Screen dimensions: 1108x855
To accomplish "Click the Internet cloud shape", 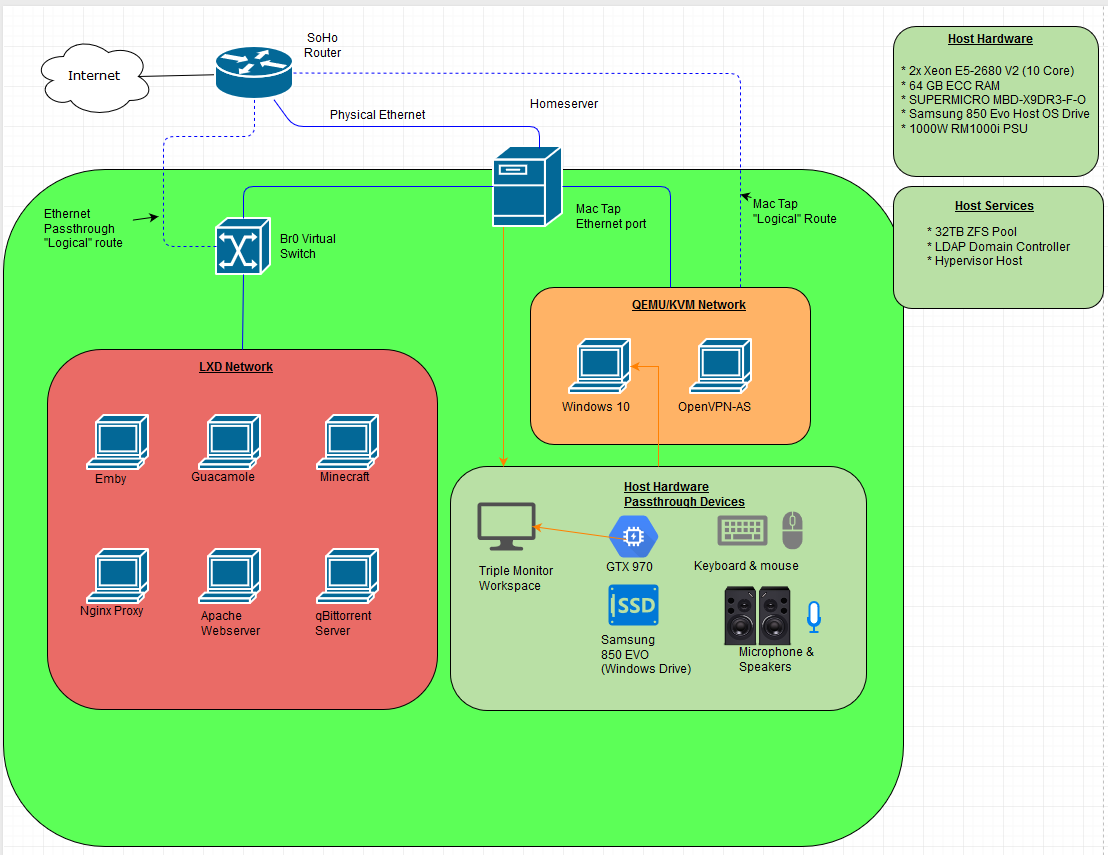I will pyautogui.click(x=92, y=76).
